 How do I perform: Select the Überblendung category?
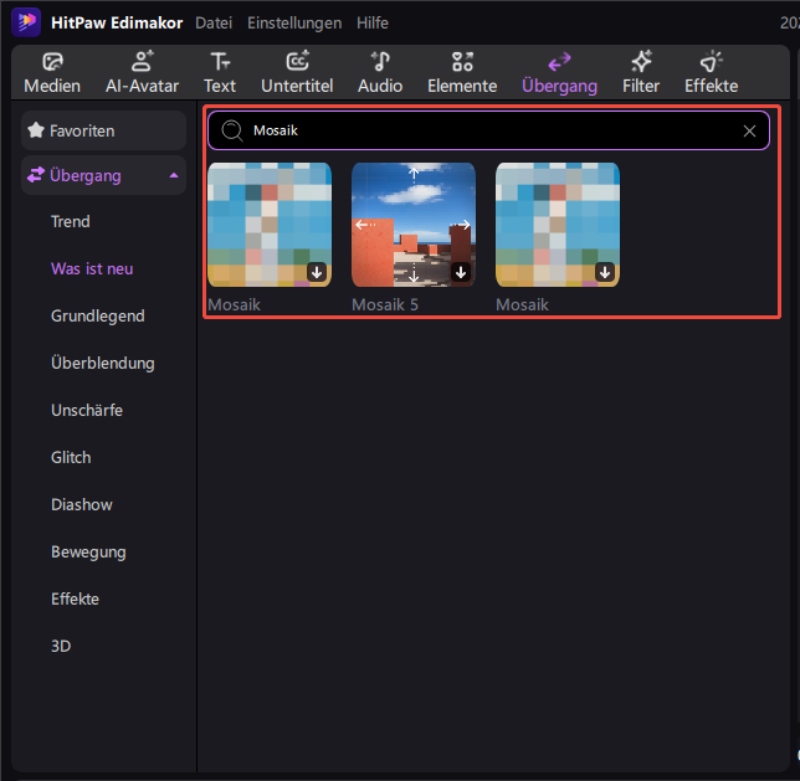tap(102, 363)
